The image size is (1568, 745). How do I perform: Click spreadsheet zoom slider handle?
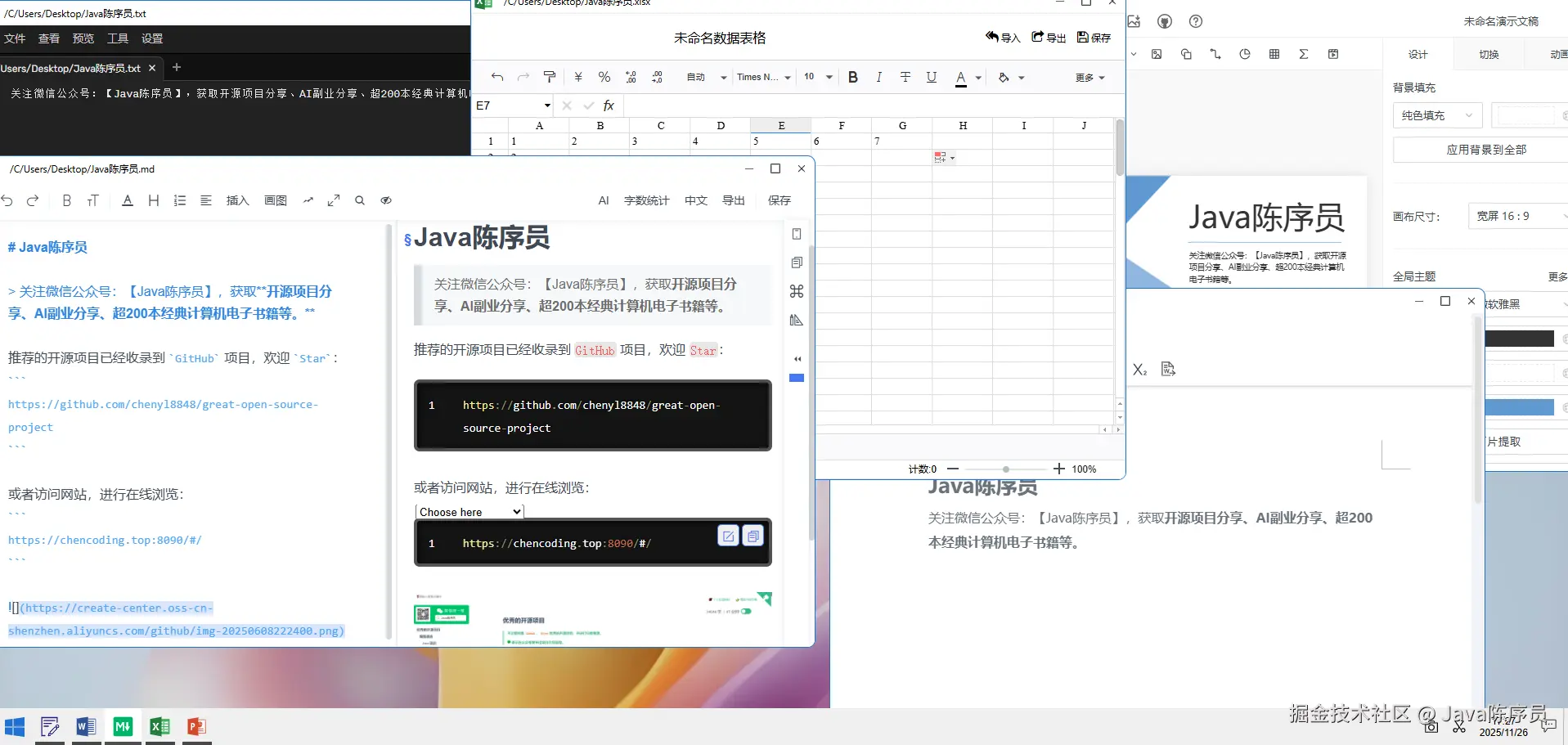pos(1005,469)
